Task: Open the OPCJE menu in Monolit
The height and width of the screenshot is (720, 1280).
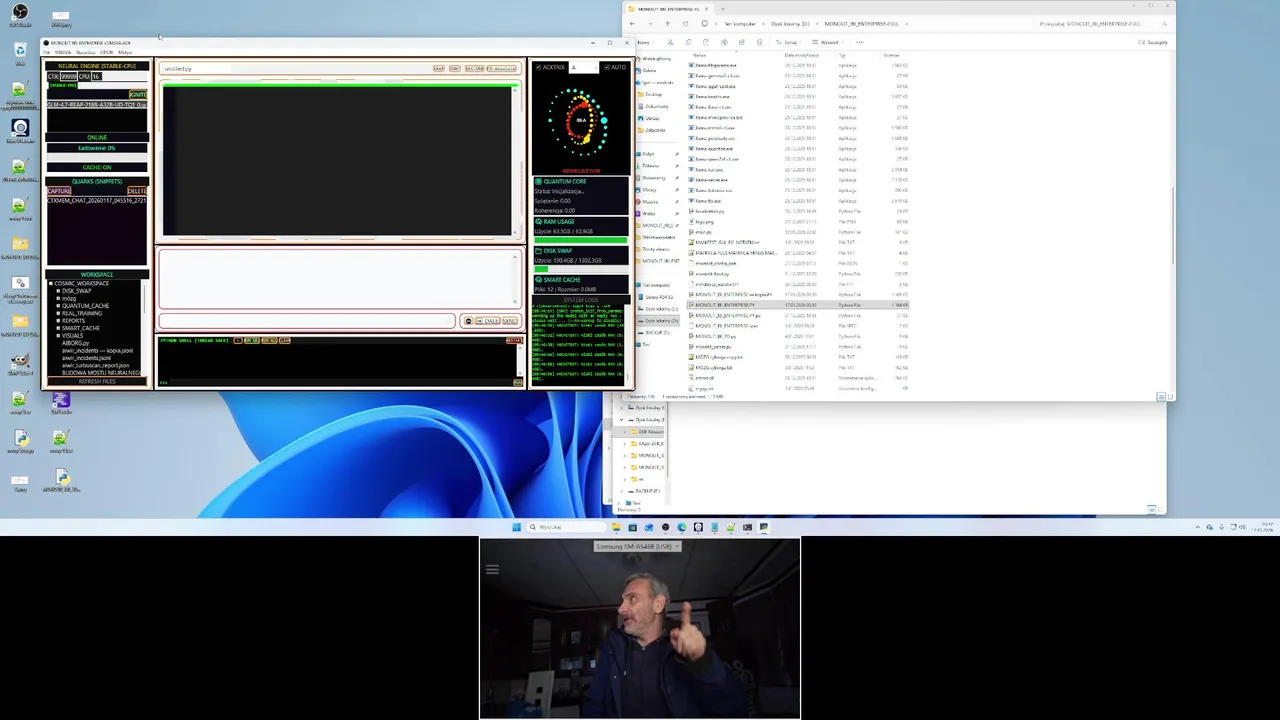Action: click(x=106, y=52)
